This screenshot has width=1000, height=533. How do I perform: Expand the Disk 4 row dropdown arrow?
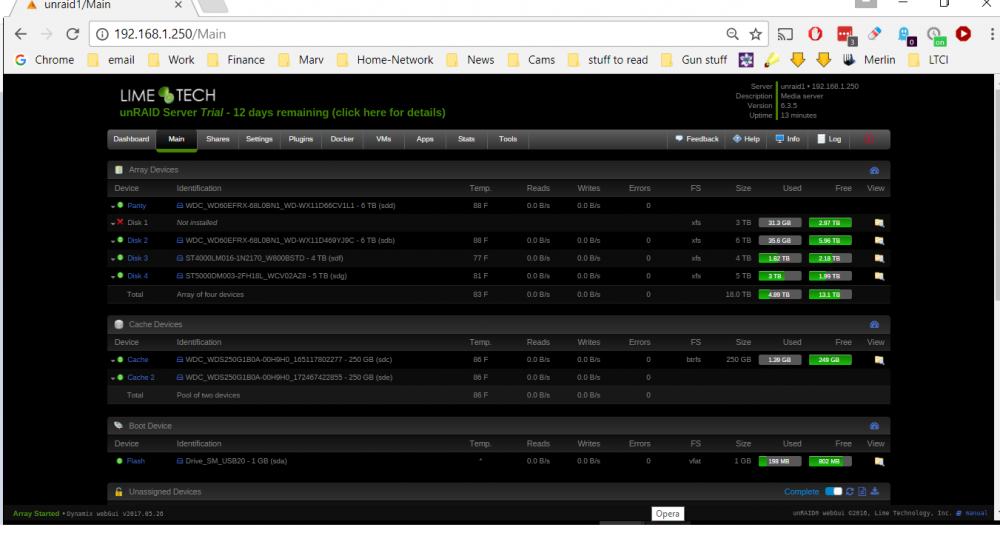coord(113,277)
